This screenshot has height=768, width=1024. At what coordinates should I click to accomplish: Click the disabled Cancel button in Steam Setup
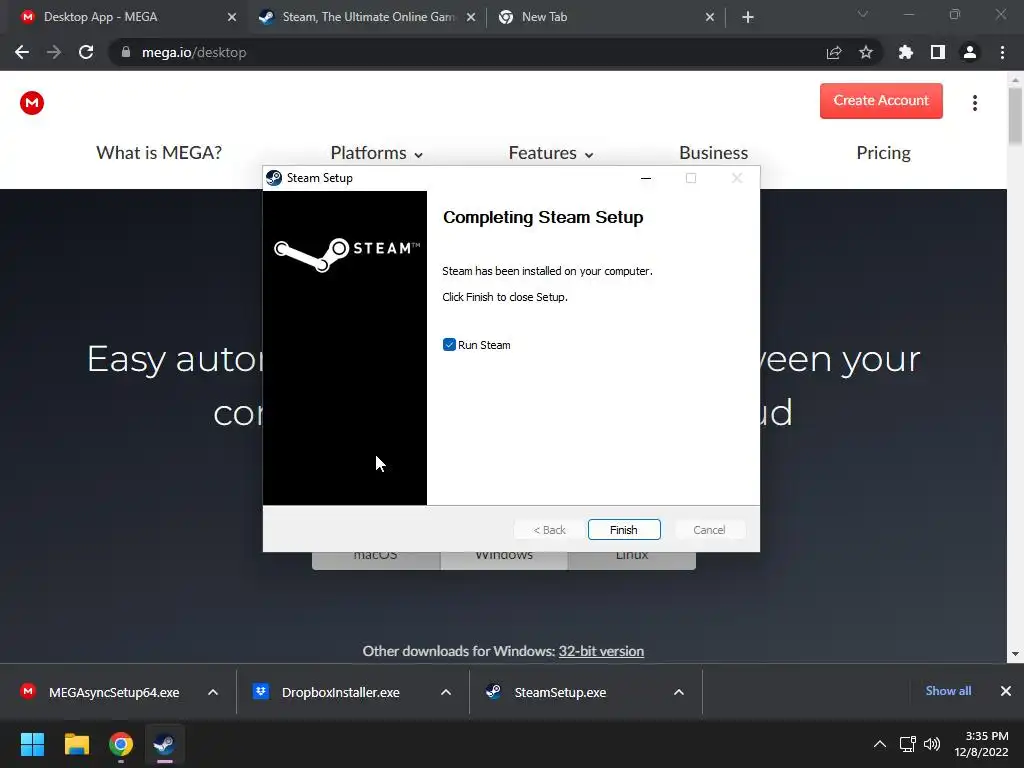click(x=709, y=530)
